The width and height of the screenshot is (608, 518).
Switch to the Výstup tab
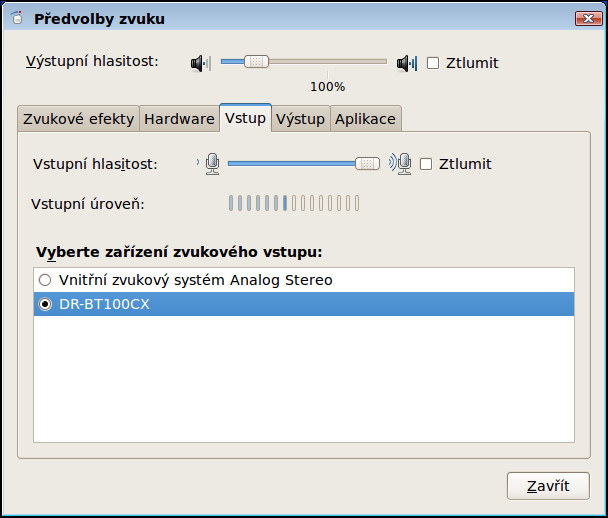[x=301, y=119]
